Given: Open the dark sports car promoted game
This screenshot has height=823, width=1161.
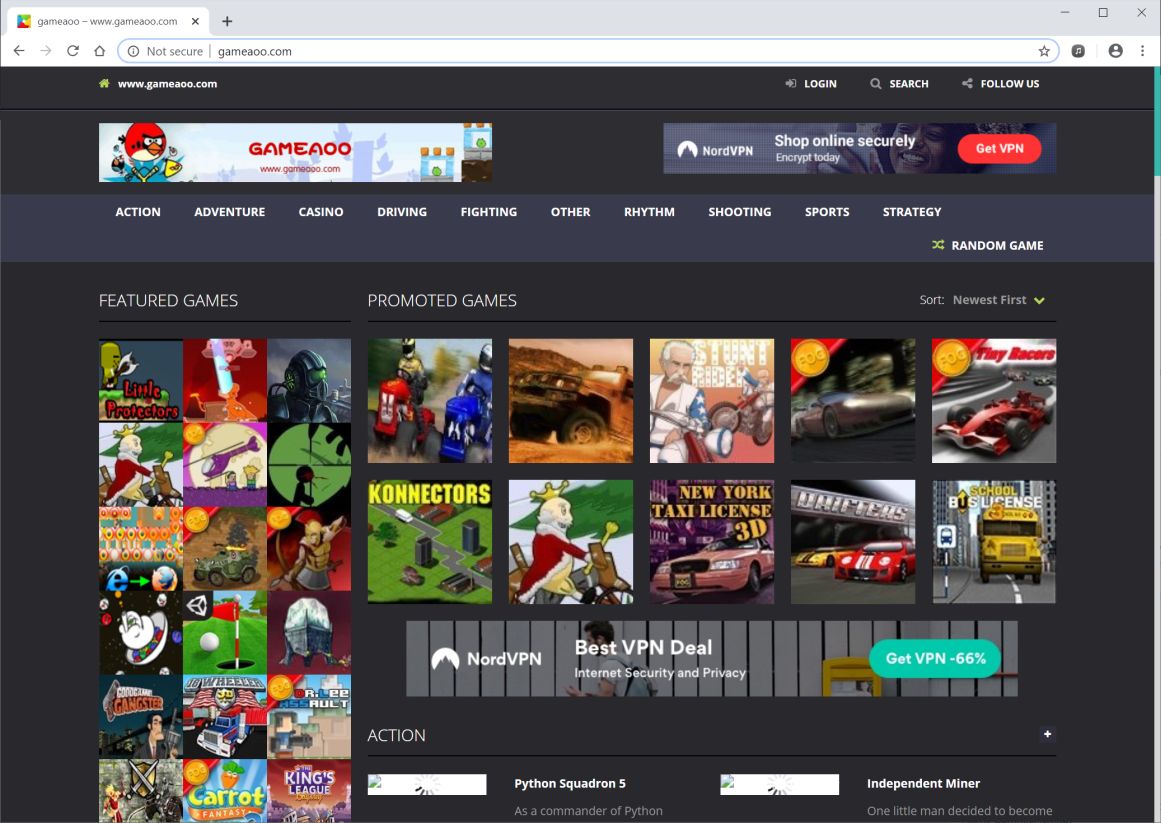Looking at the screenshot, I should tap(853, 400).
